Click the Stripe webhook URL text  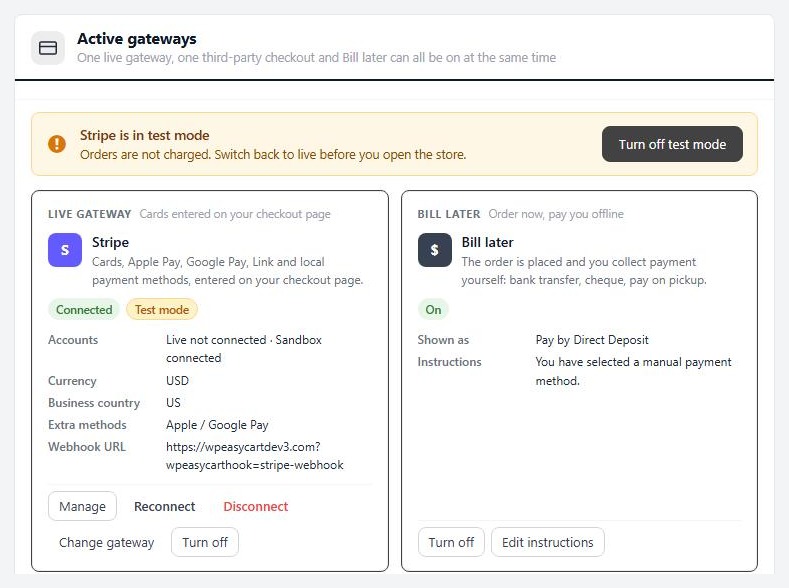click(x=255, y=456)
